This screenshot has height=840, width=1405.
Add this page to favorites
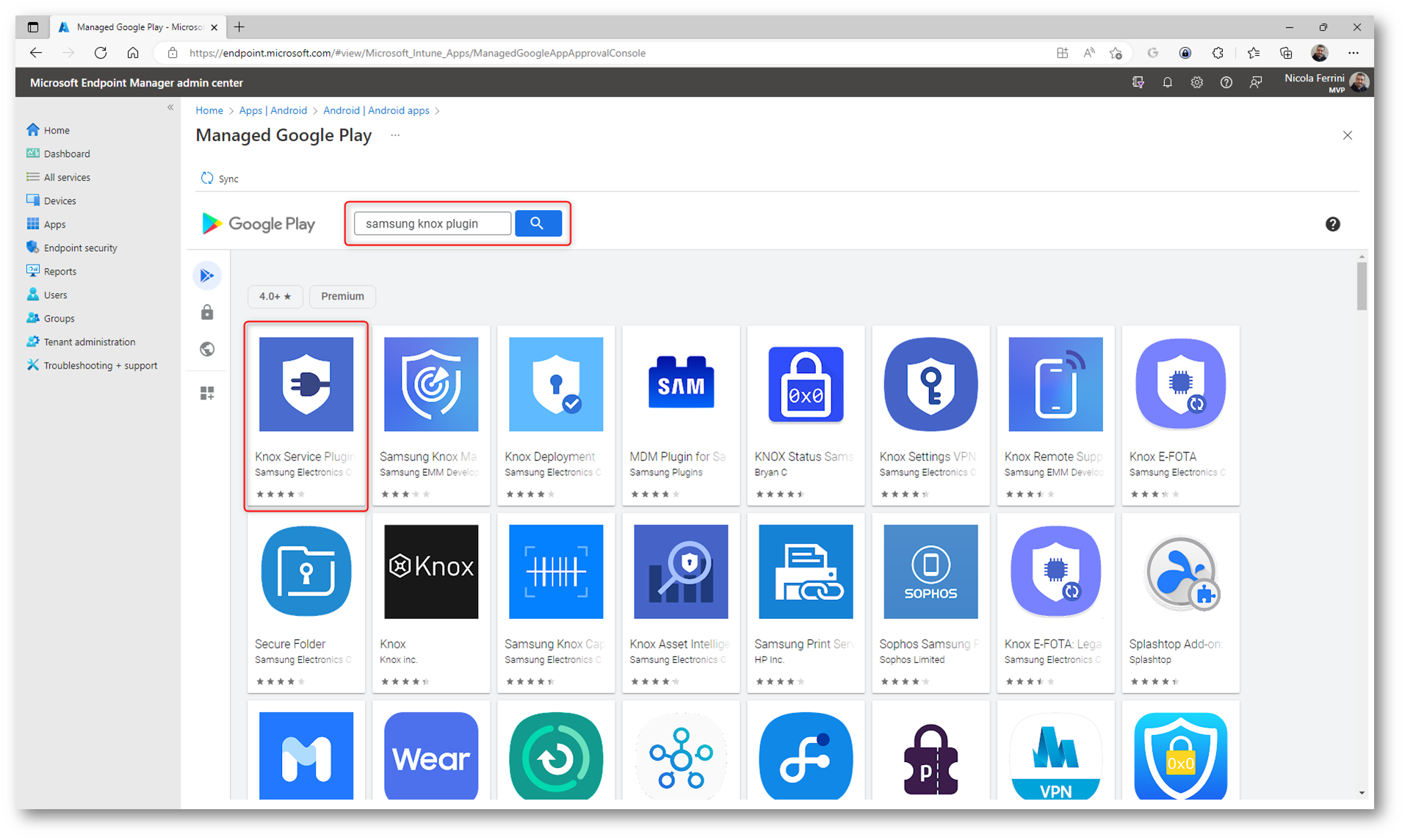tap(1116, 53)
